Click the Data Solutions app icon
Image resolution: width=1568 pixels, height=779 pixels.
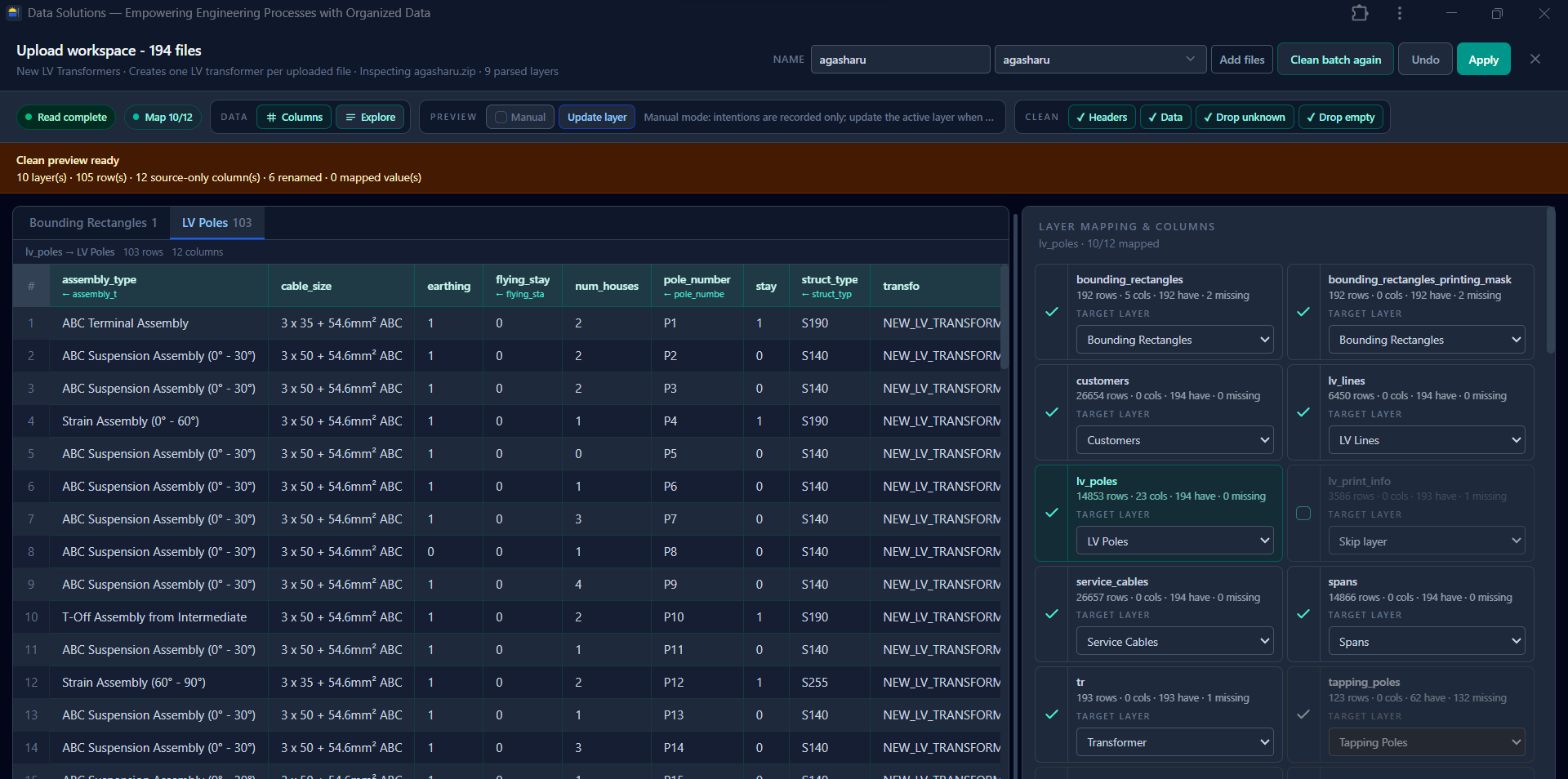coord(13,13)
